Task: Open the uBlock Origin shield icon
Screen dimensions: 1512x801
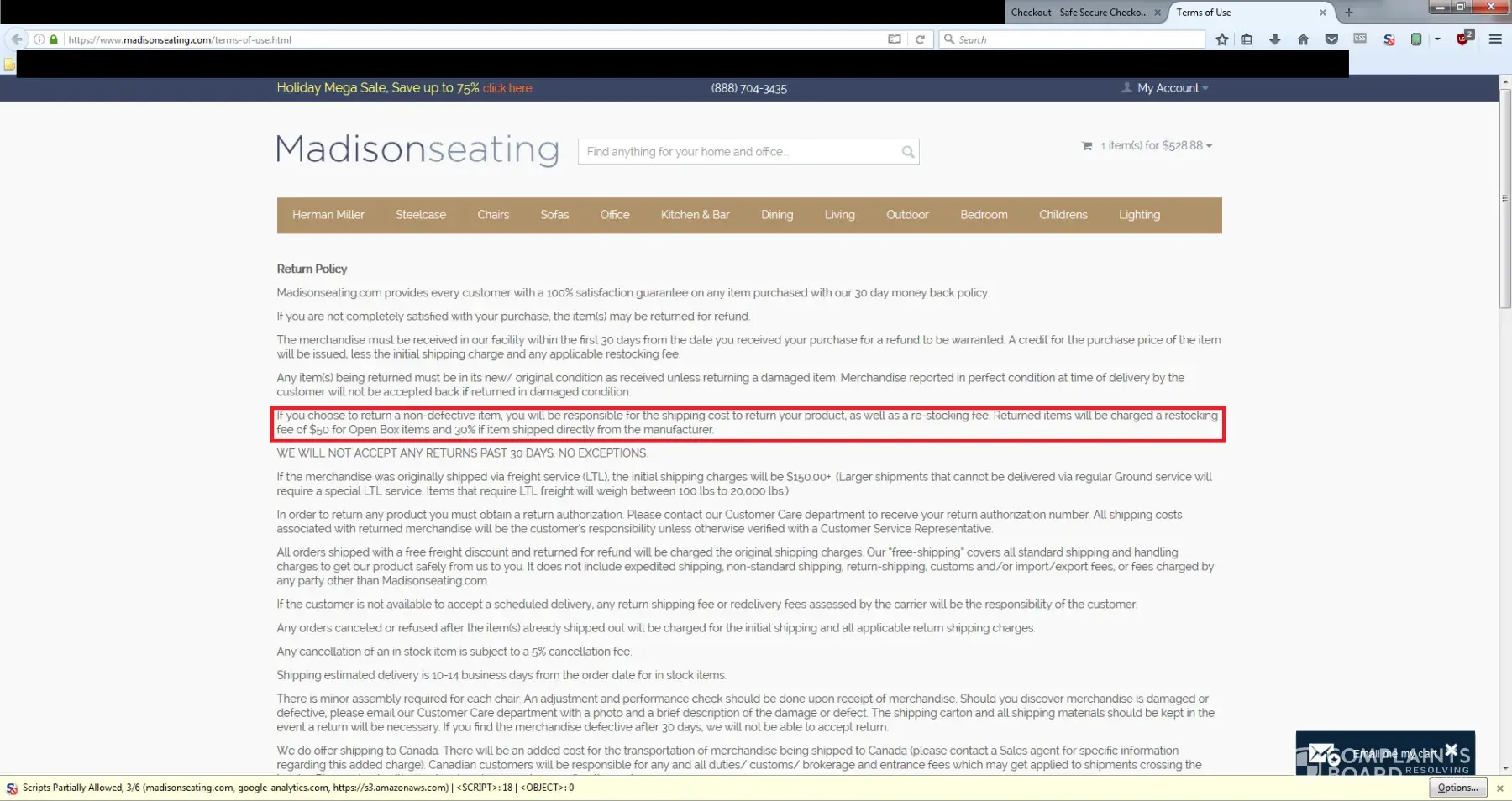Action: pos(1464,39)
